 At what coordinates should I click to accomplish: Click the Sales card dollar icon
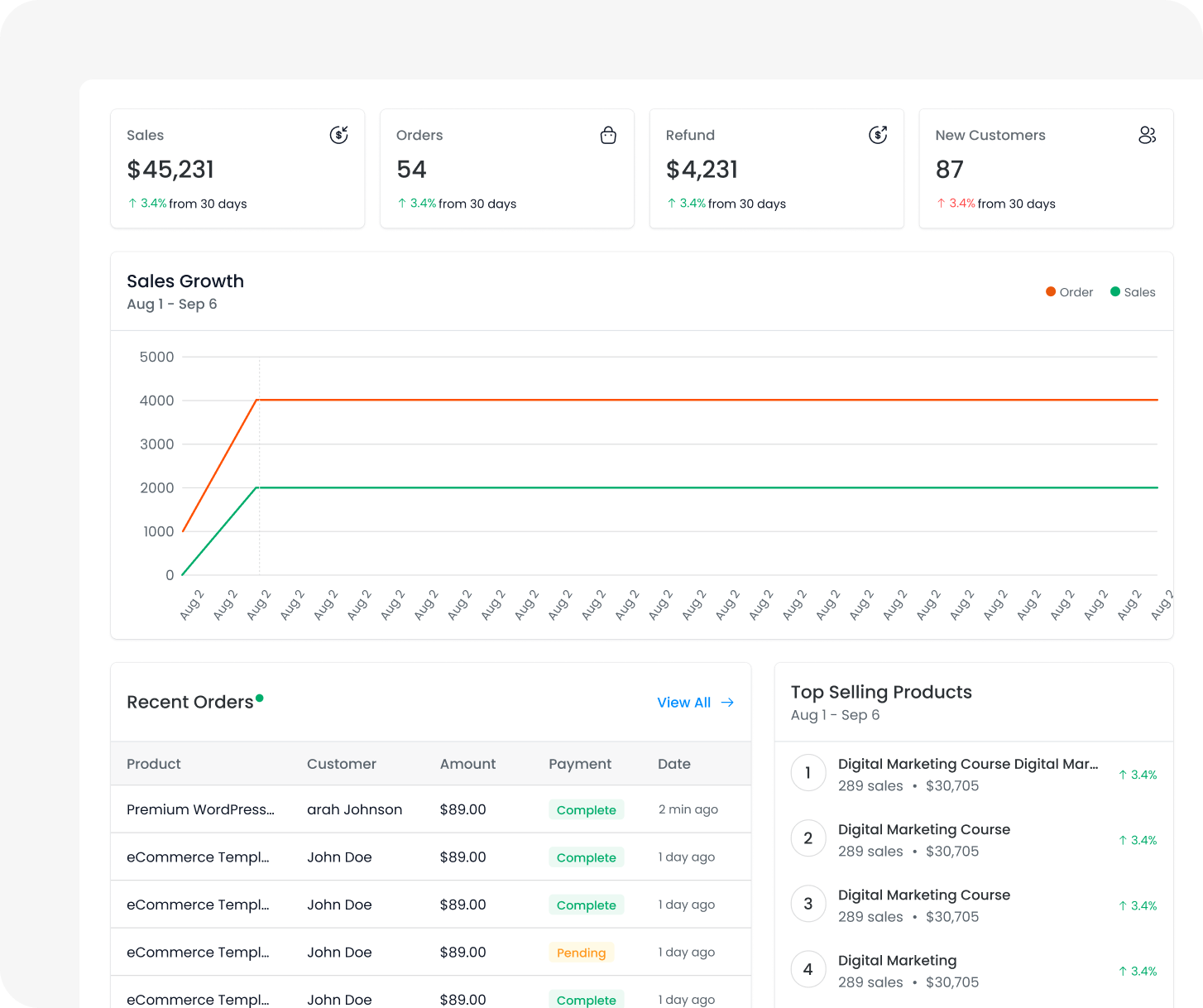click(x=339, y=135)
